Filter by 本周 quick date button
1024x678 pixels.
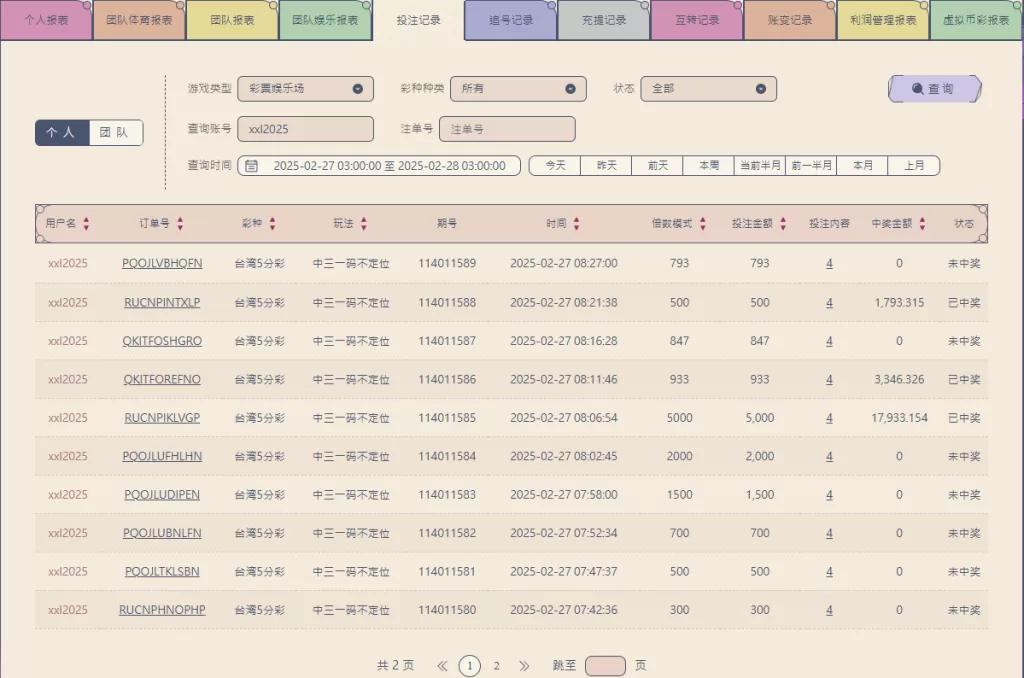coord(709,166)
